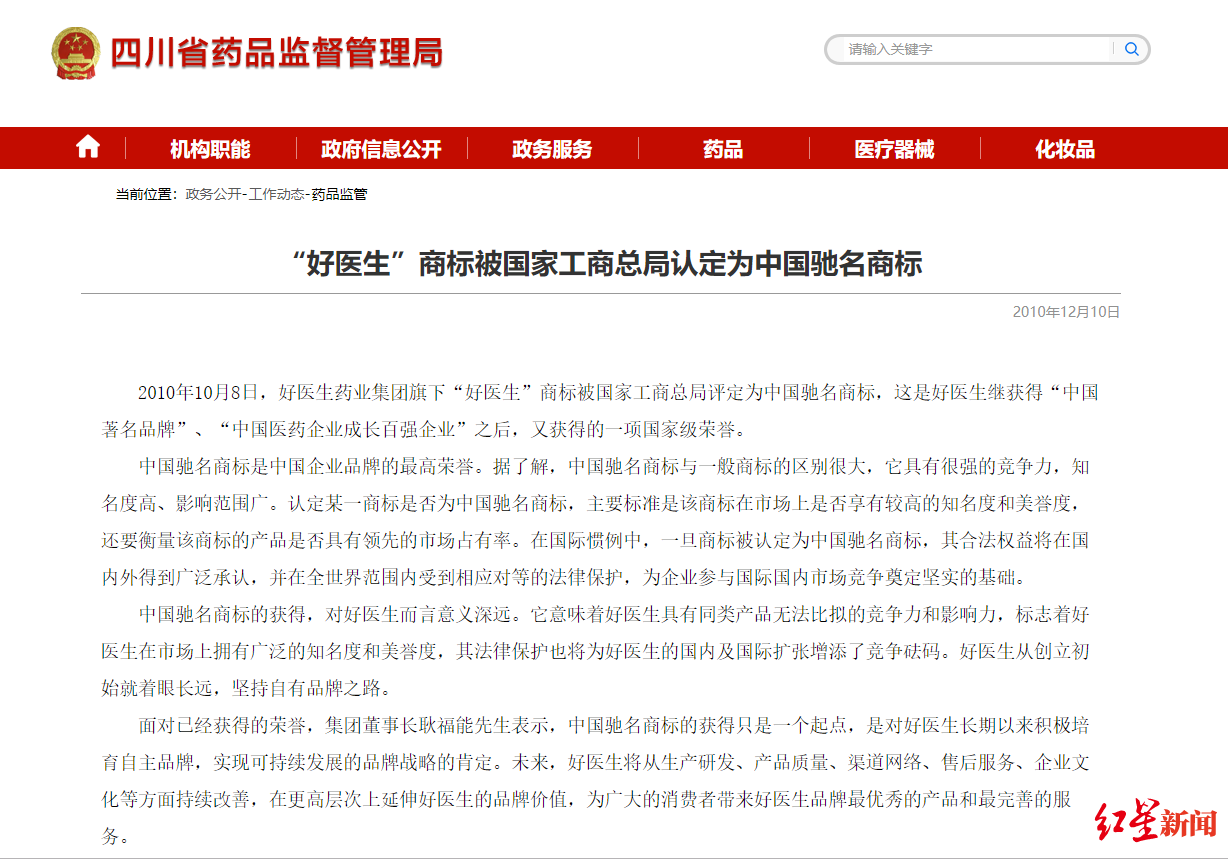Click the line starting 医生在市场上拥有广泛
1228x865 pixels.
click(x=596, y=651)
